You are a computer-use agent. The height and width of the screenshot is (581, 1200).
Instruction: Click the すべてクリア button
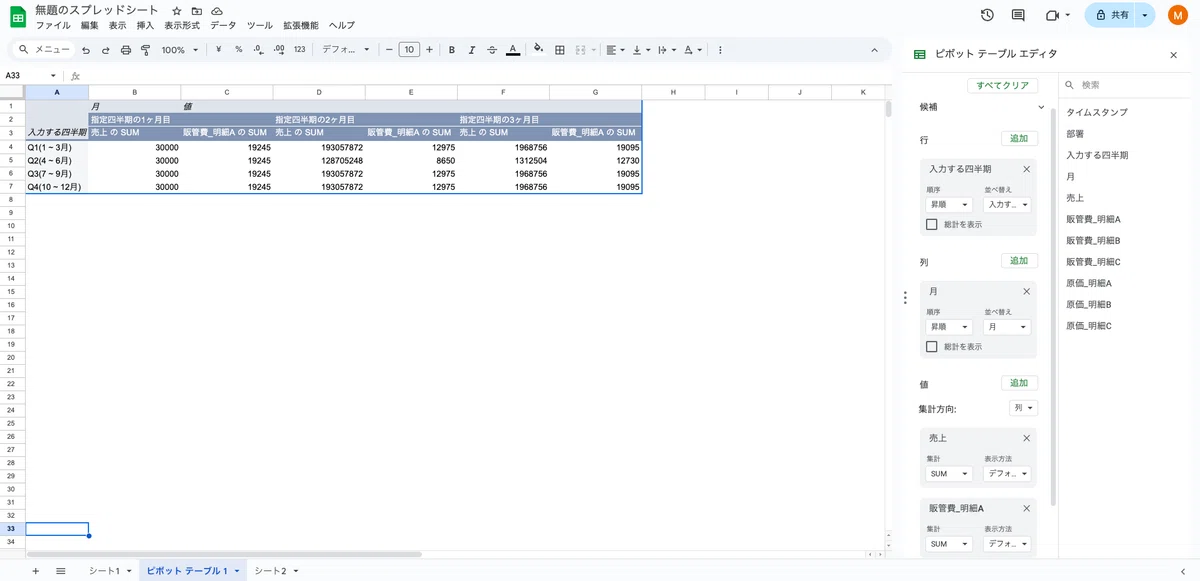pyautogui.click(x=1003, y=86)
